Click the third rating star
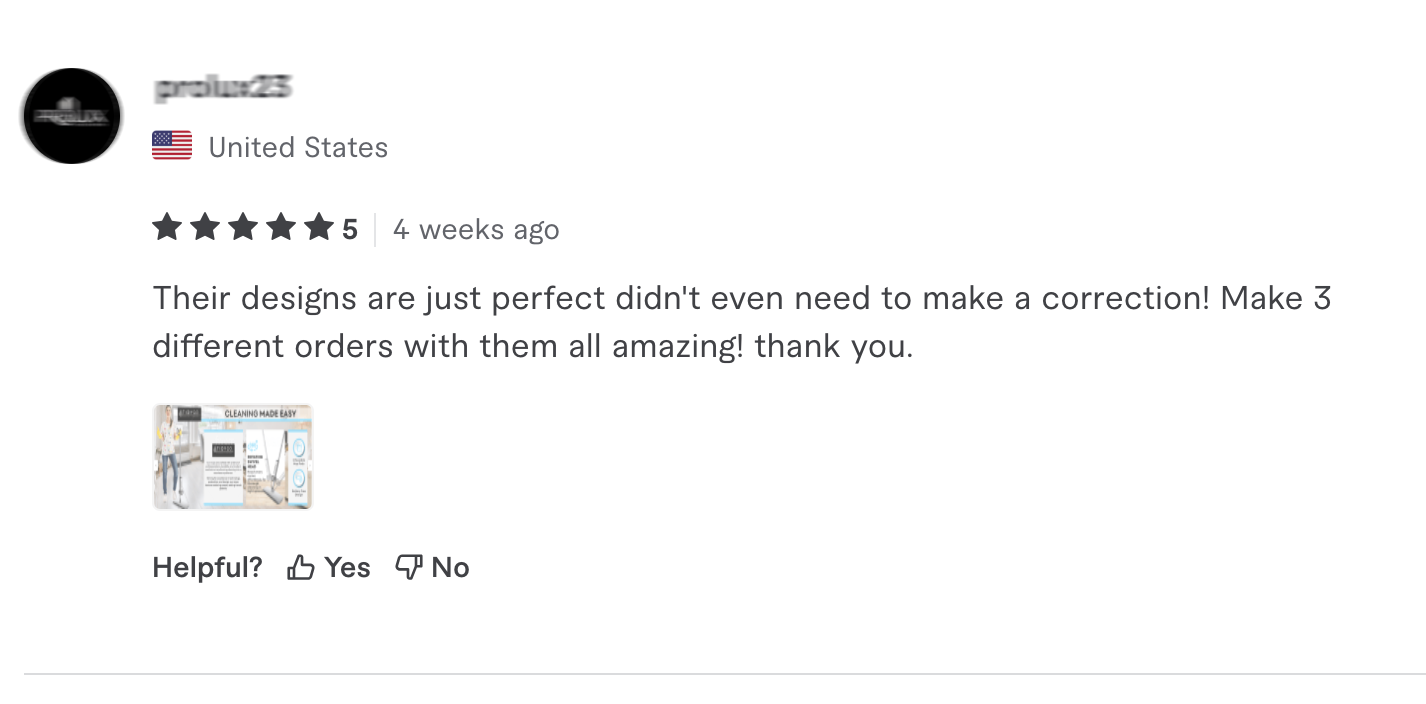Screen dimensions: 1426x704 (x=243, y=229)
